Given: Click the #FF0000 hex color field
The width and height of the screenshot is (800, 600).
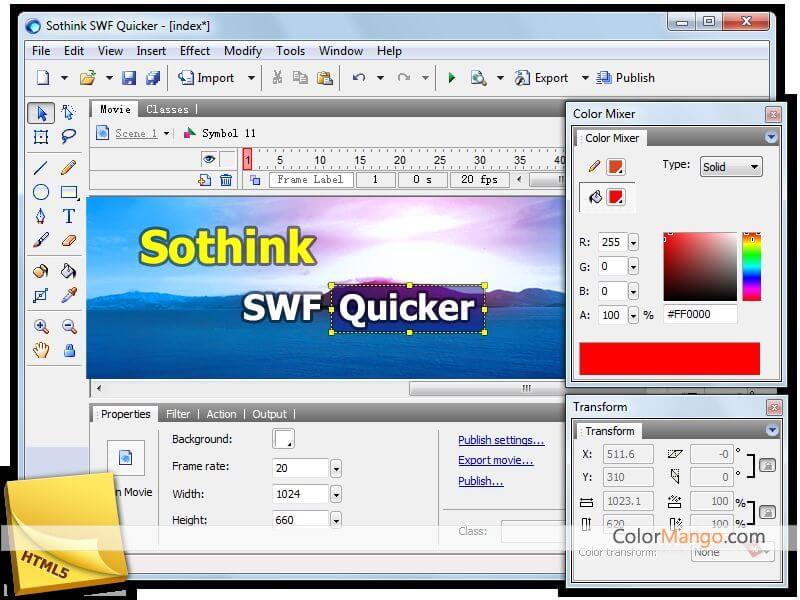Looking at the screenshot, I should (x=700, y=314).
